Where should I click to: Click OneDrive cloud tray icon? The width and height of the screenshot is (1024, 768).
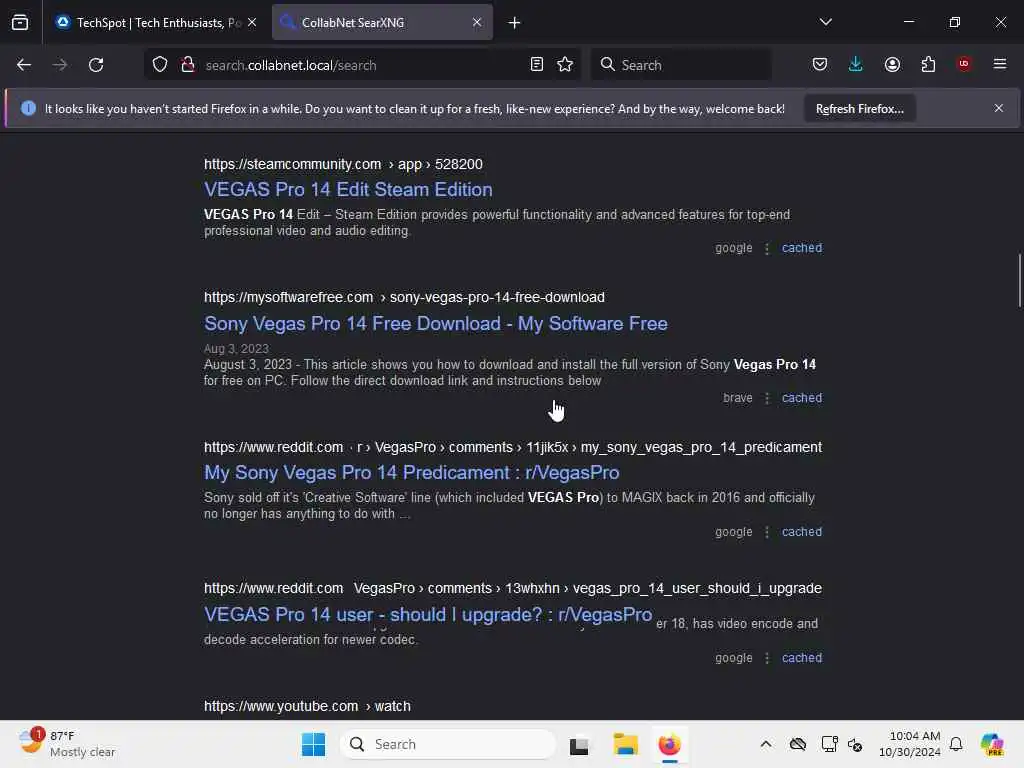pyautogui.click(x=798, y=744)
